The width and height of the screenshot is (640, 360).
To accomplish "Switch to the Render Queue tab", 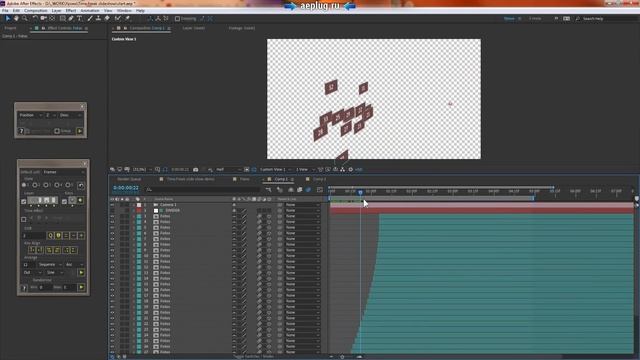I will click(x=129, y=179).
